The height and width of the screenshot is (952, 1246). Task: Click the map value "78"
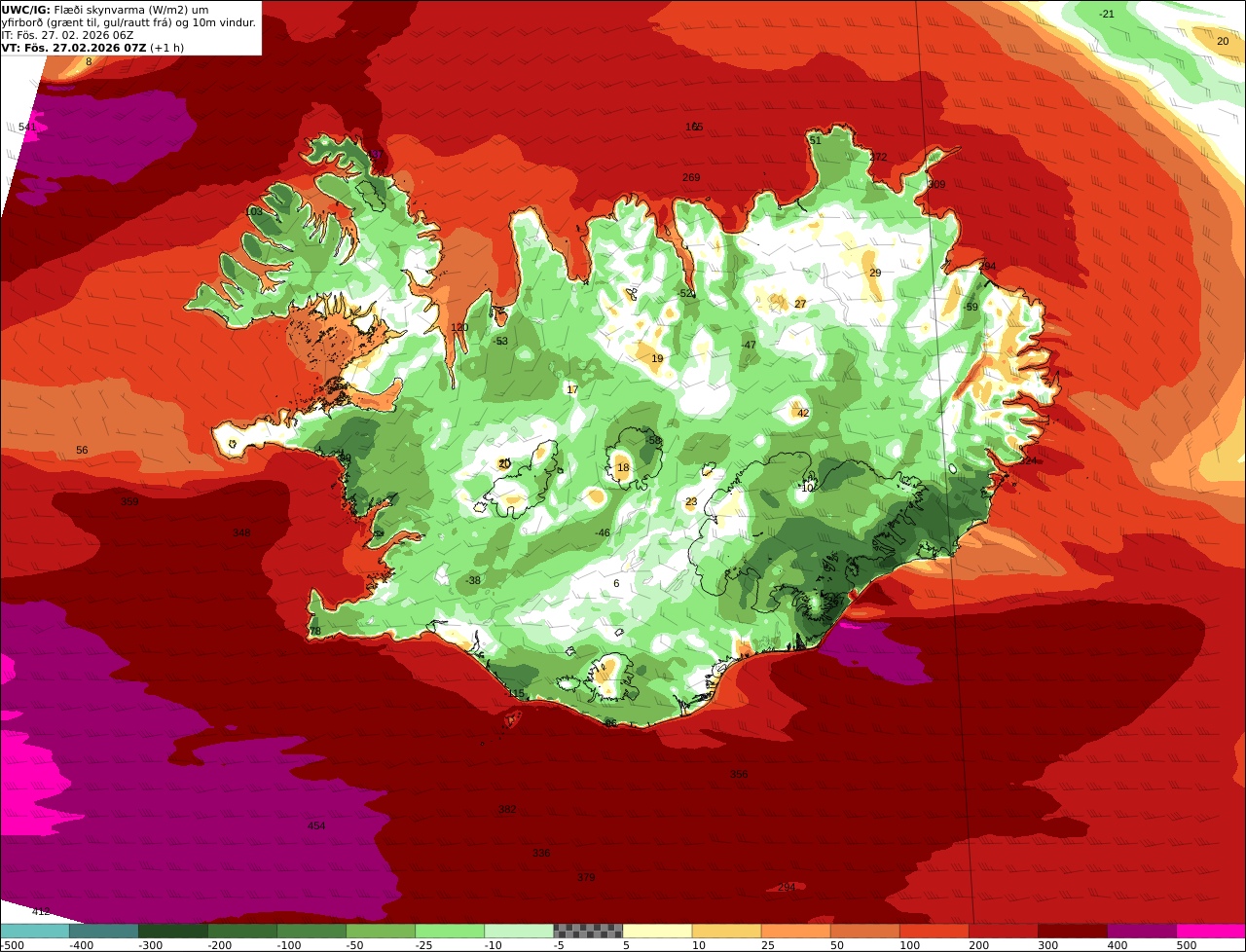coord(314,631)
